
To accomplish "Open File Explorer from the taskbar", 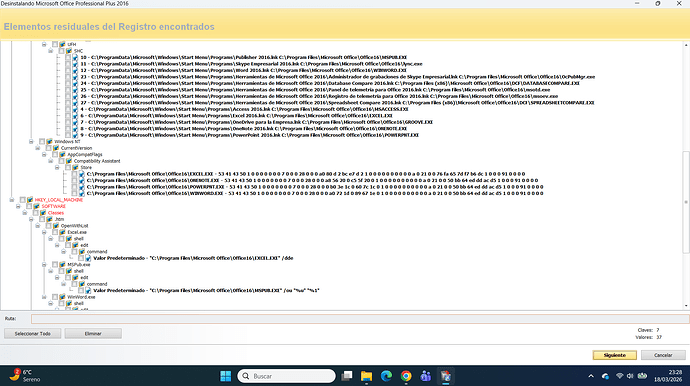I will pyautogui.click(x=366, y=376).
